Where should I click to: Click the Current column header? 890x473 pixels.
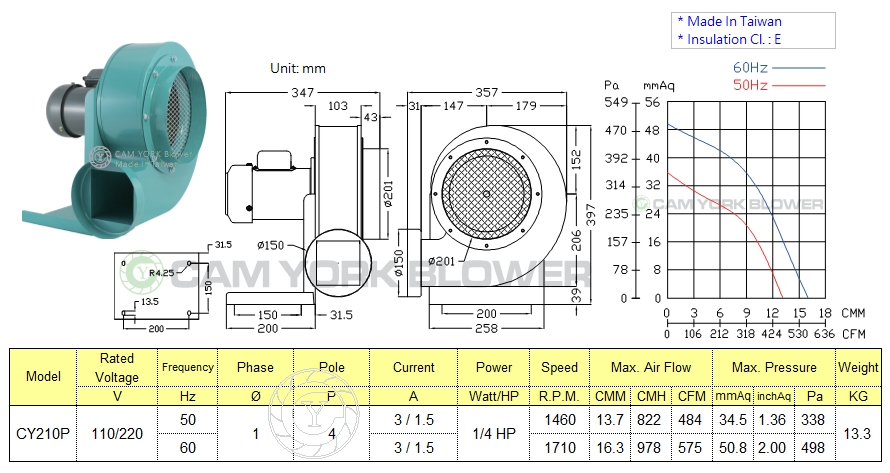414,367
